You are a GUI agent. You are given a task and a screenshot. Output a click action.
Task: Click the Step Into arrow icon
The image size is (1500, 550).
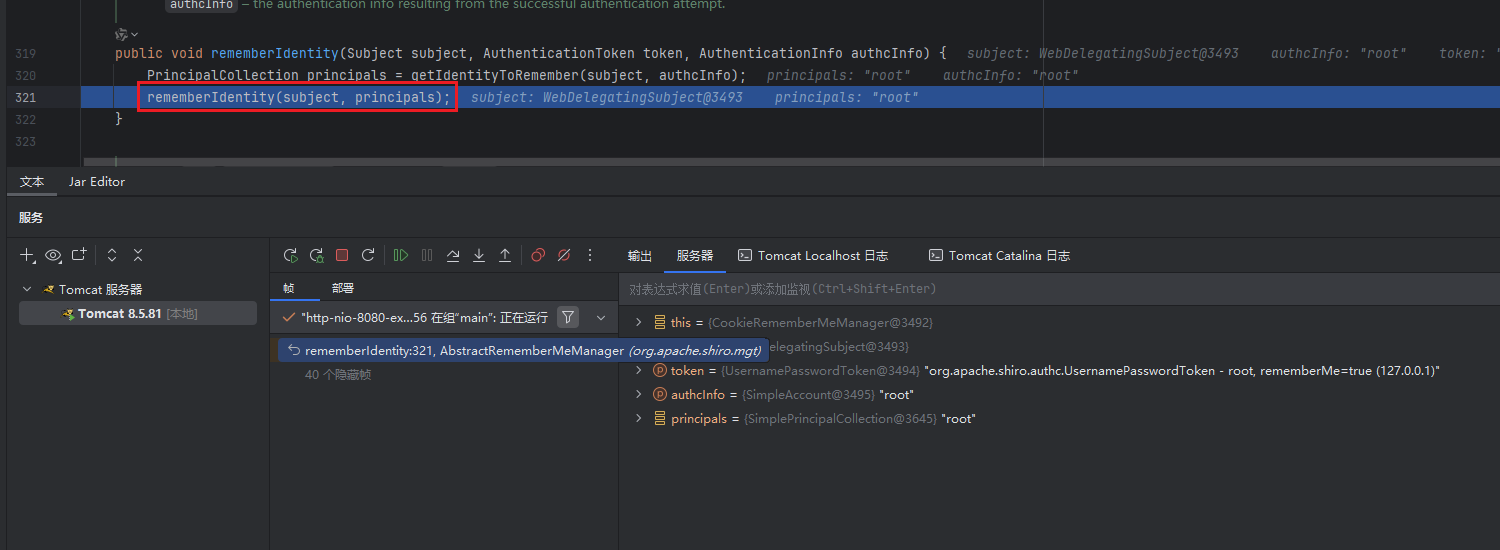479,256
